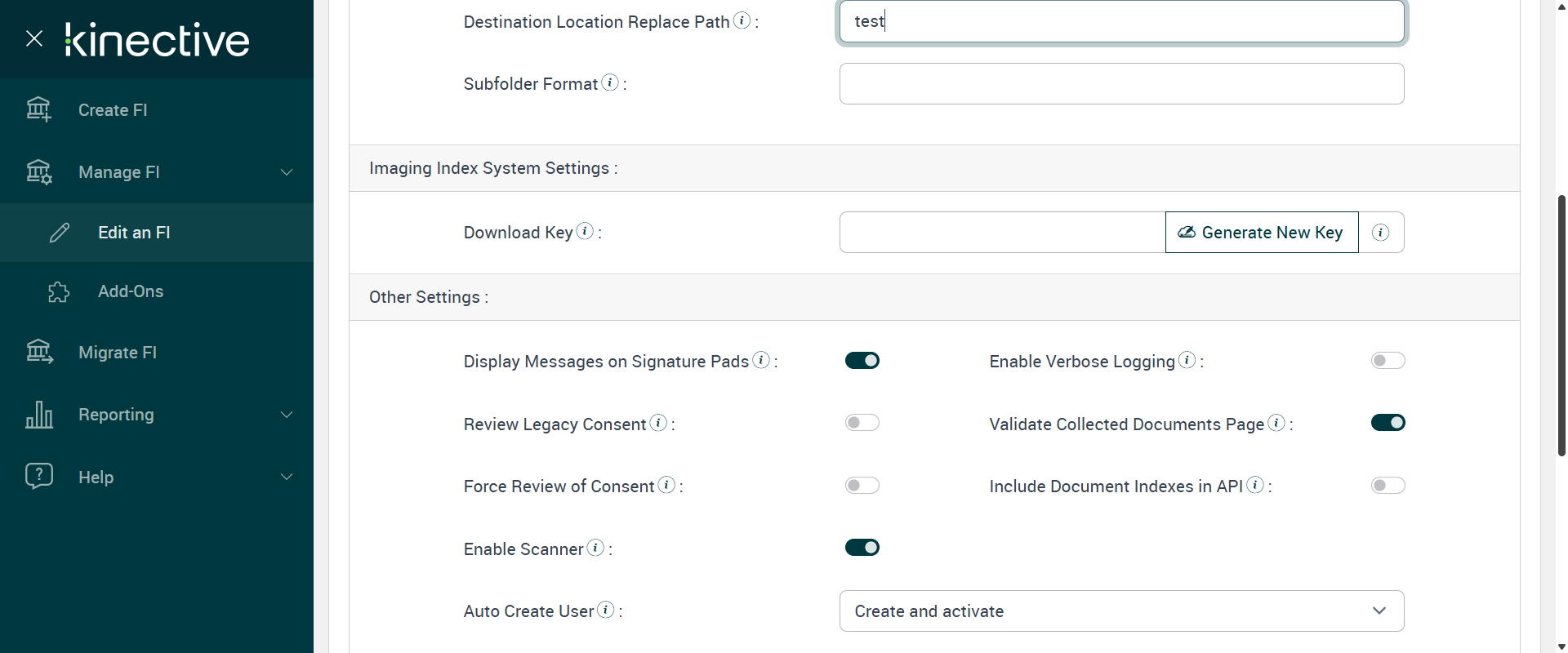Click info icon beside Enable Verbose Logging
Image resolution: width=1568 pixels, height=653 pixels.
tap(1187, 360)
